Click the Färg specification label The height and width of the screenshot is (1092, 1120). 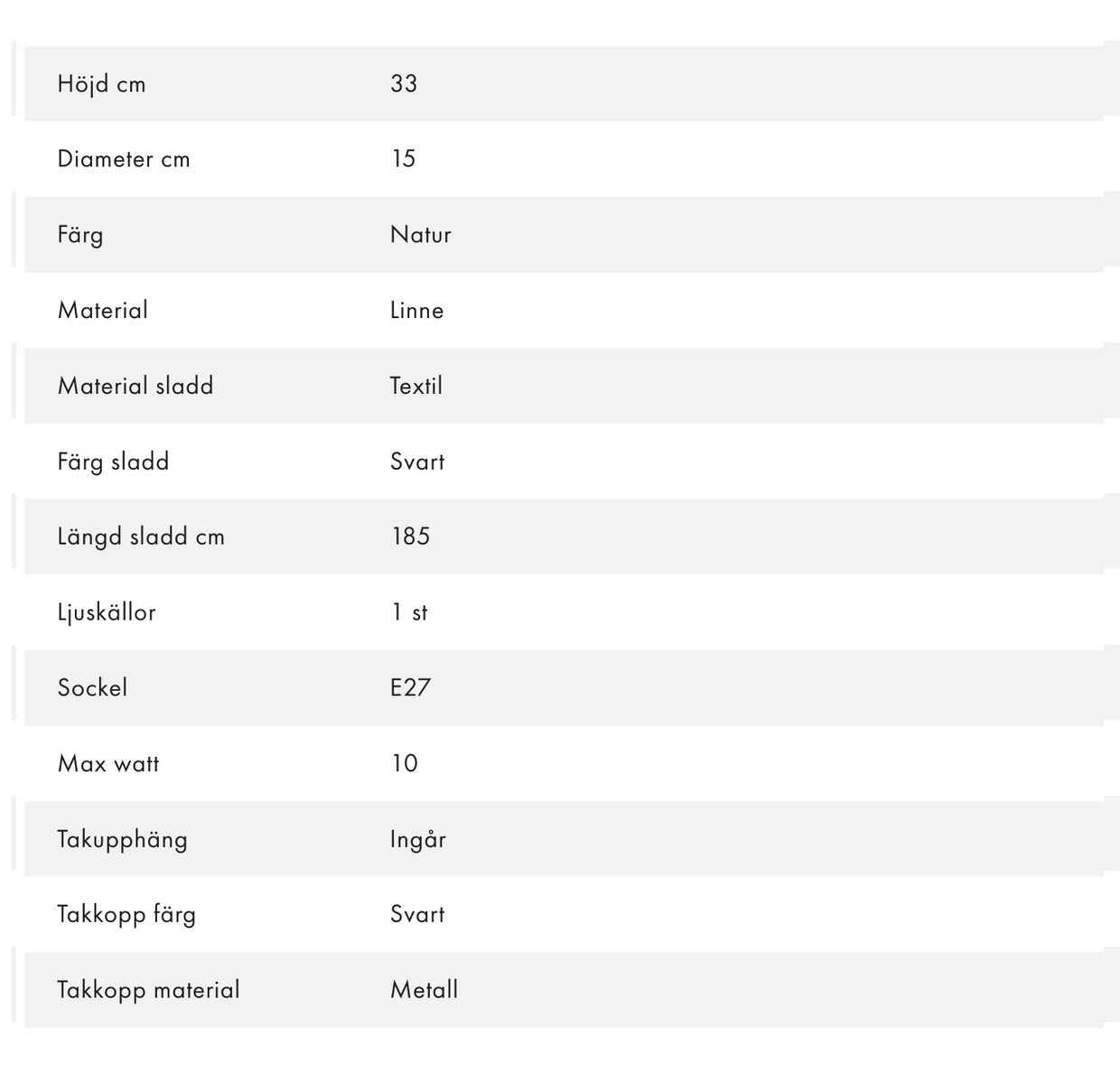point(80,235)
